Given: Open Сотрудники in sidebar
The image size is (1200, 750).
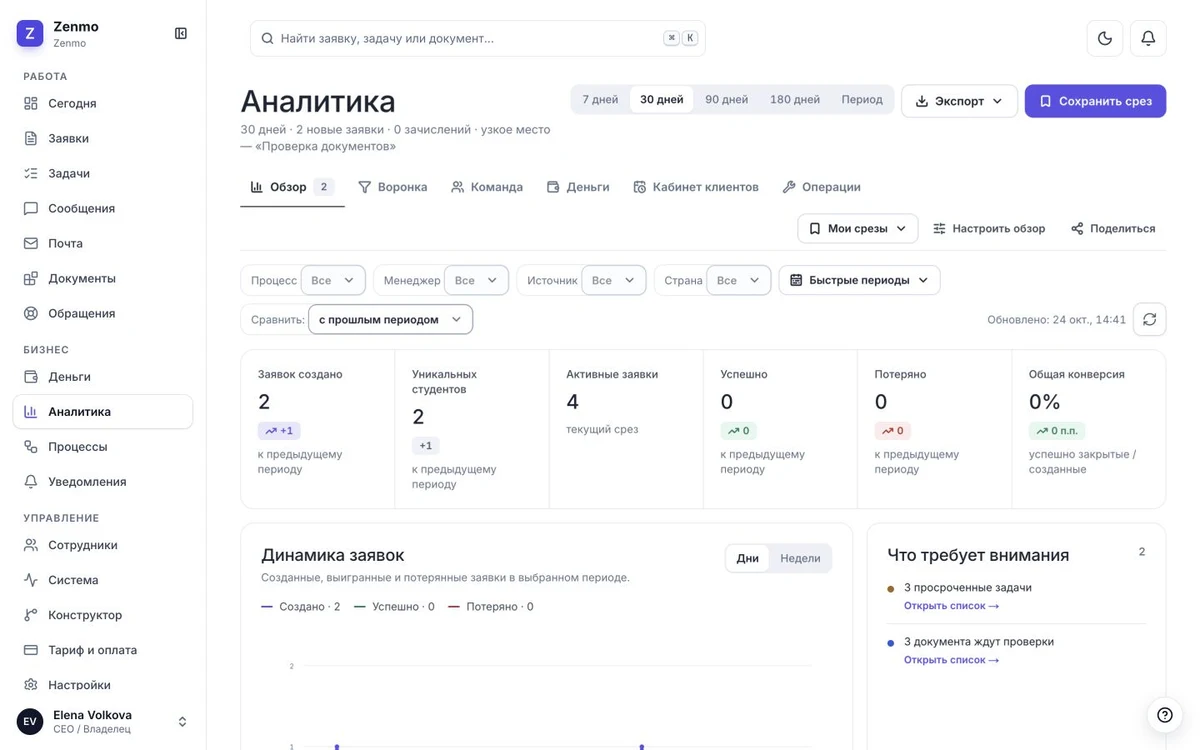Looking at the screenshot, I should pyautogui.click(x=103, y=545).
